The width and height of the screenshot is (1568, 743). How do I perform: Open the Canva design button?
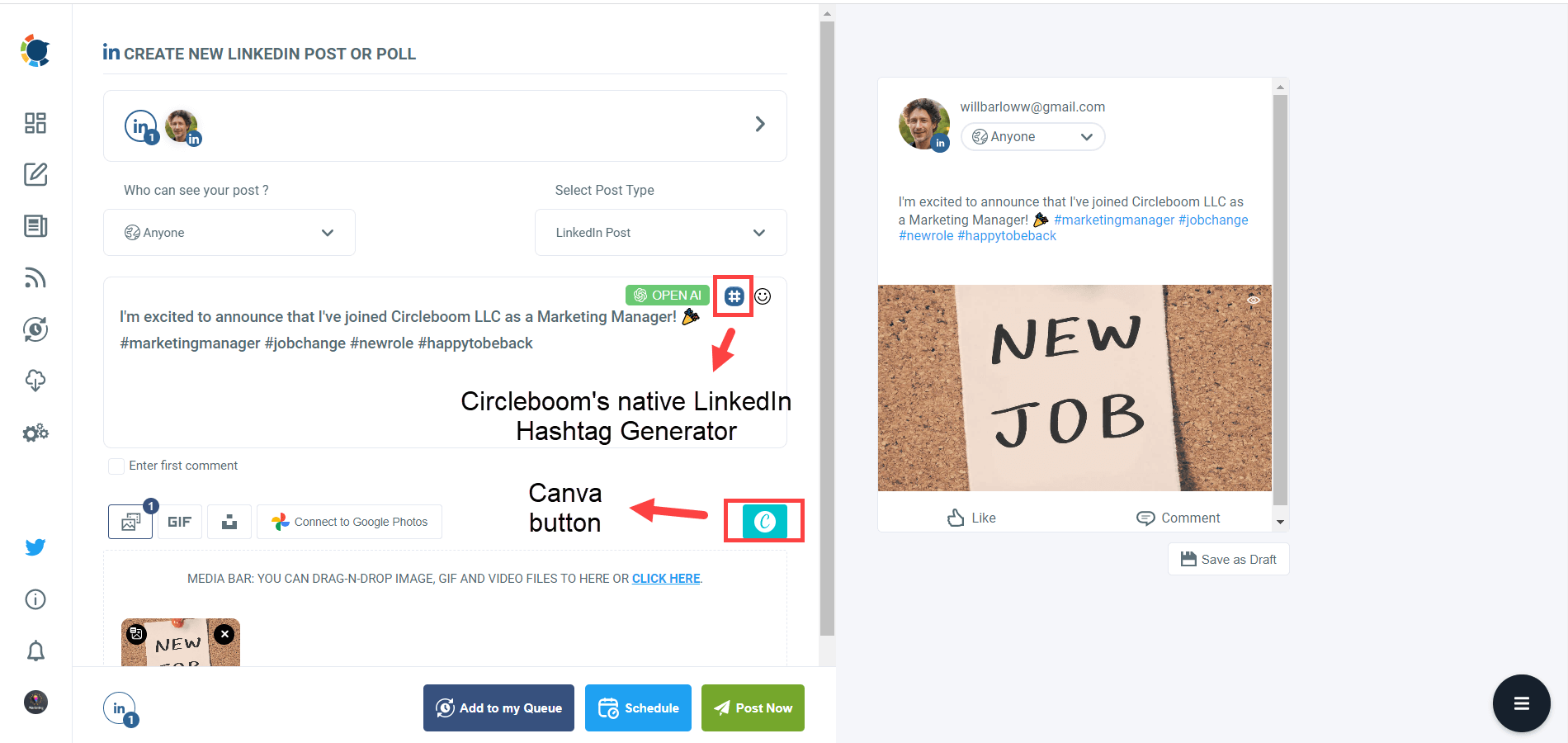[x=763, y=521]
